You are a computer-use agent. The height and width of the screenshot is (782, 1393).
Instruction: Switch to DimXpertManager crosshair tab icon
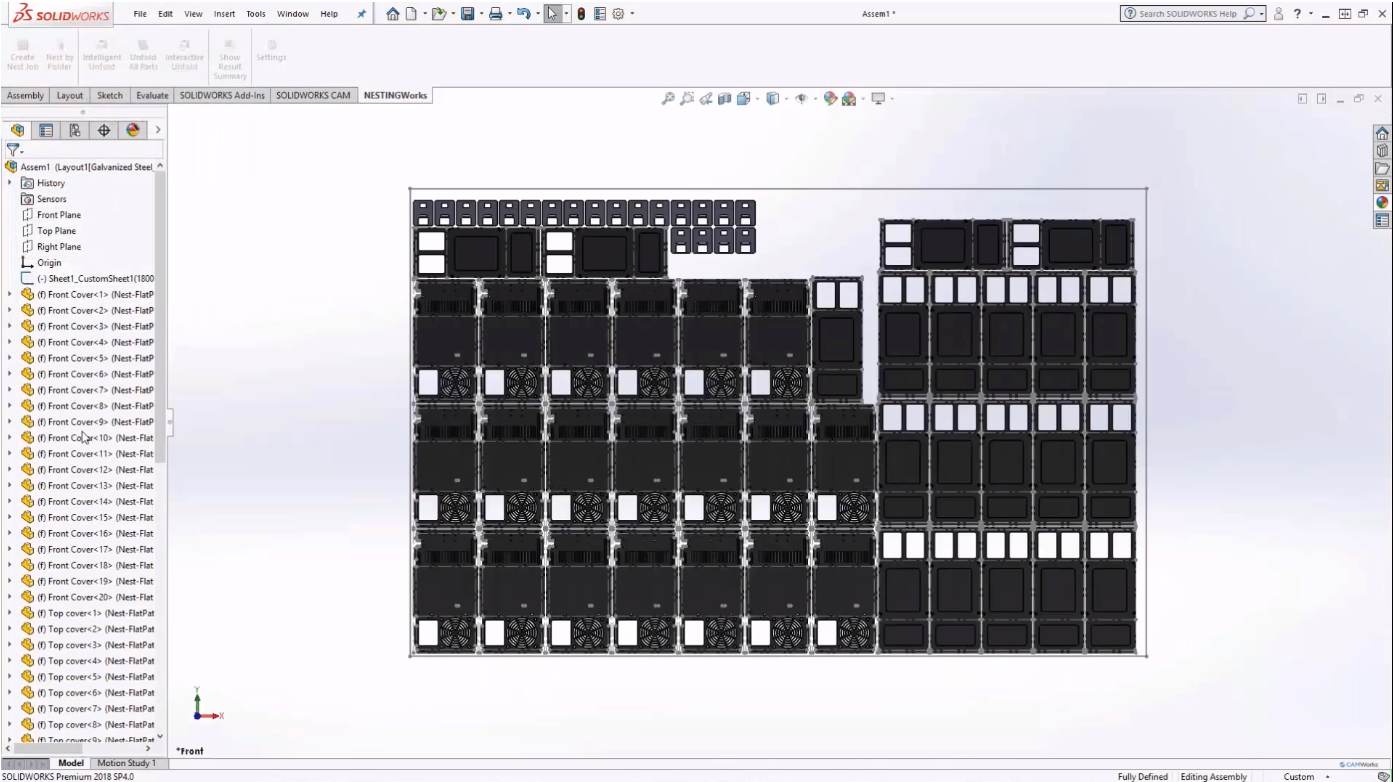click(104, 130)
